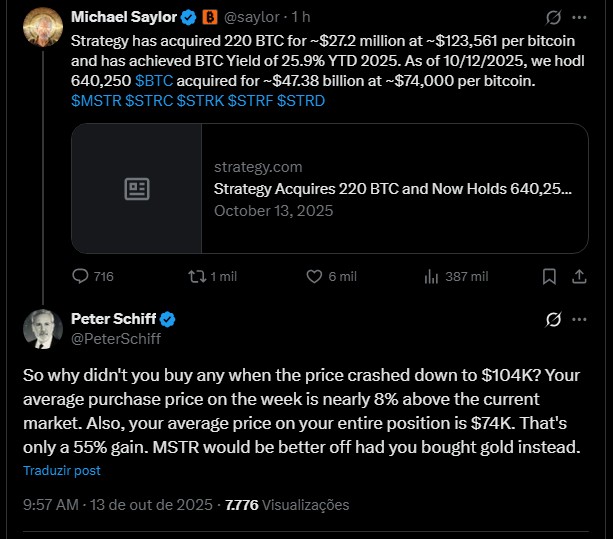Click Grok icon on Saylor's tweet
Viewport: 613px width, 539px height.
pyautogui.click(x=552, y=18)
